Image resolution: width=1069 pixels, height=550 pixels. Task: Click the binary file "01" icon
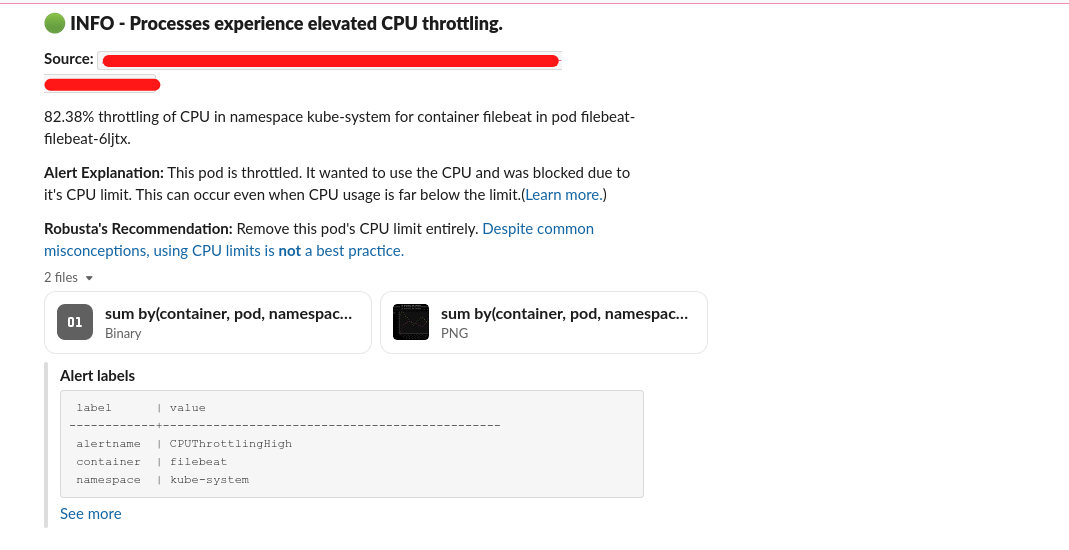(x=75, y=322)
